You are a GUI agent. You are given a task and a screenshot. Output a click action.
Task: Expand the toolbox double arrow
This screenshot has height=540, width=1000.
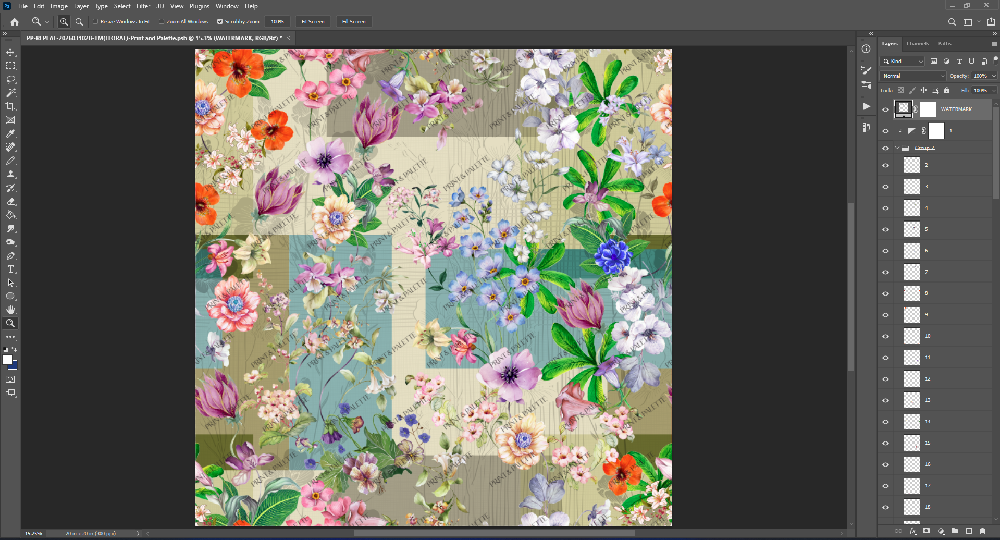[4, 34]
